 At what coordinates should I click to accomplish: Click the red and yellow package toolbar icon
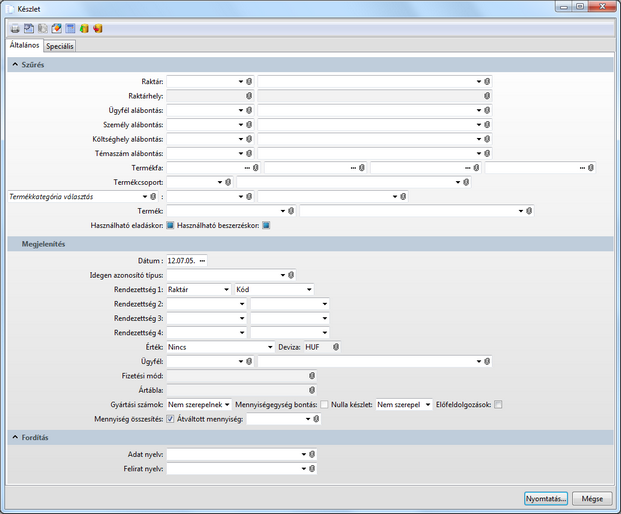pos(98,28)
